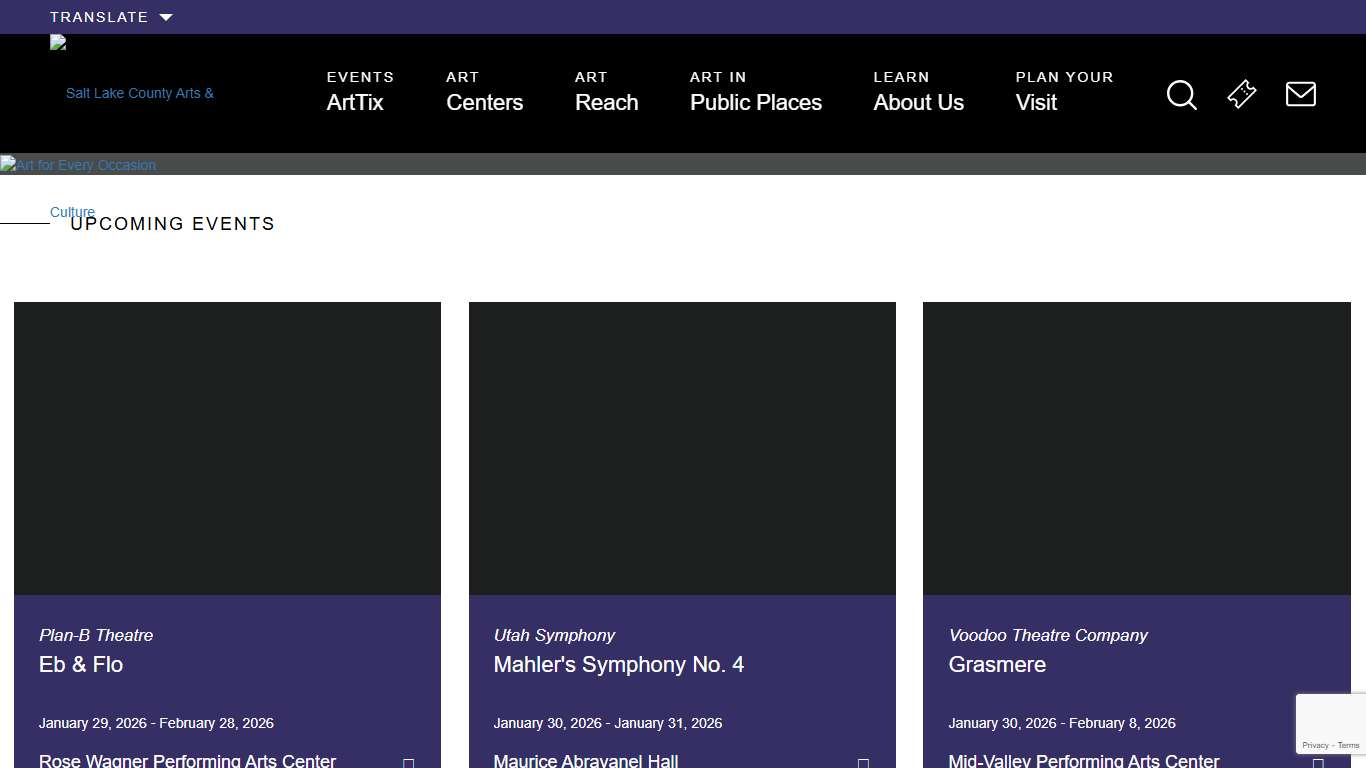Click the reCAPTCHA Privacy link
Image resolution: width=1366 pixels, height=768 pixels.
click(1314, 745)
